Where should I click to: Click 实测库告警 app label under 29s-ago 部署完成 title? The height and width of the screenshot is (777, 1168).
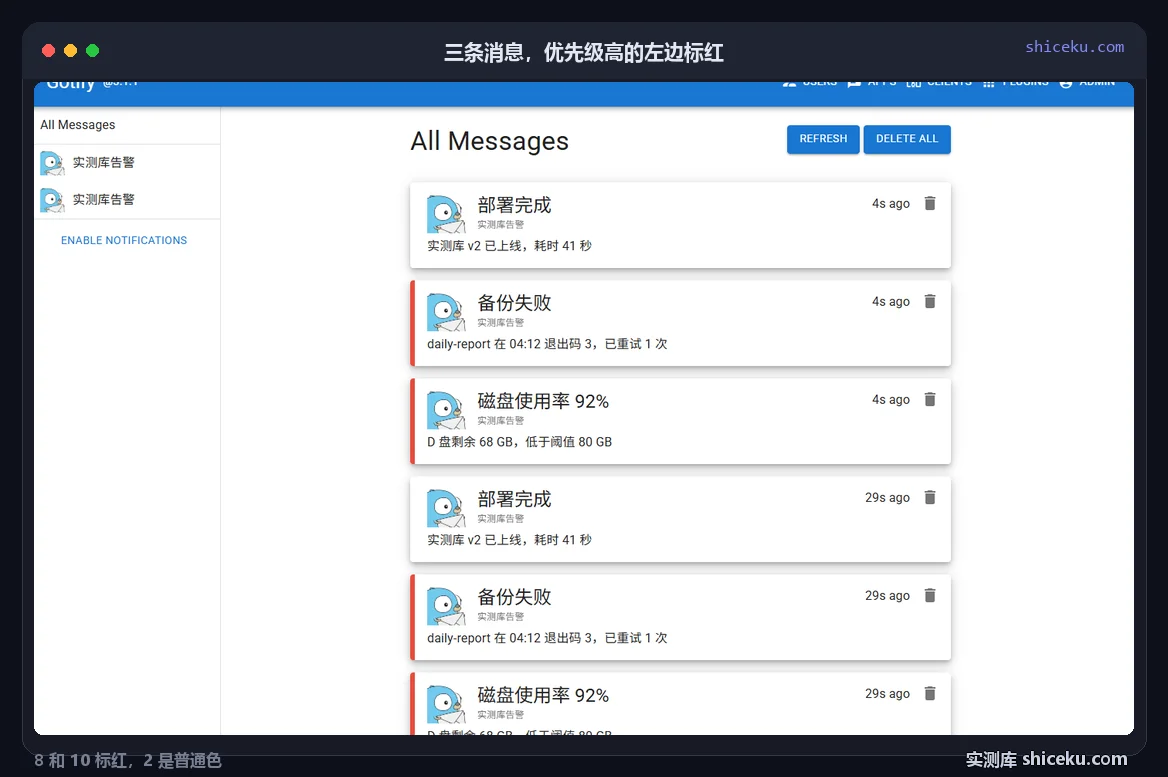pyautogui.click(x=501, y=518)
